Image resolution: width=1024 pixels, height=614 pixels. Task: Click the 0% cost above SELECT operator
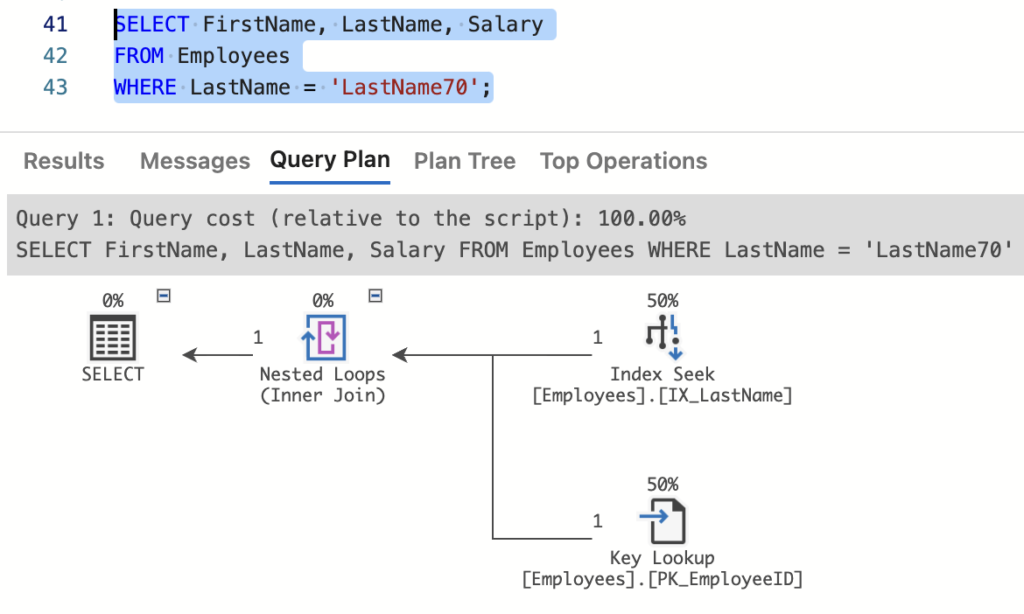[x=112, y=300]
